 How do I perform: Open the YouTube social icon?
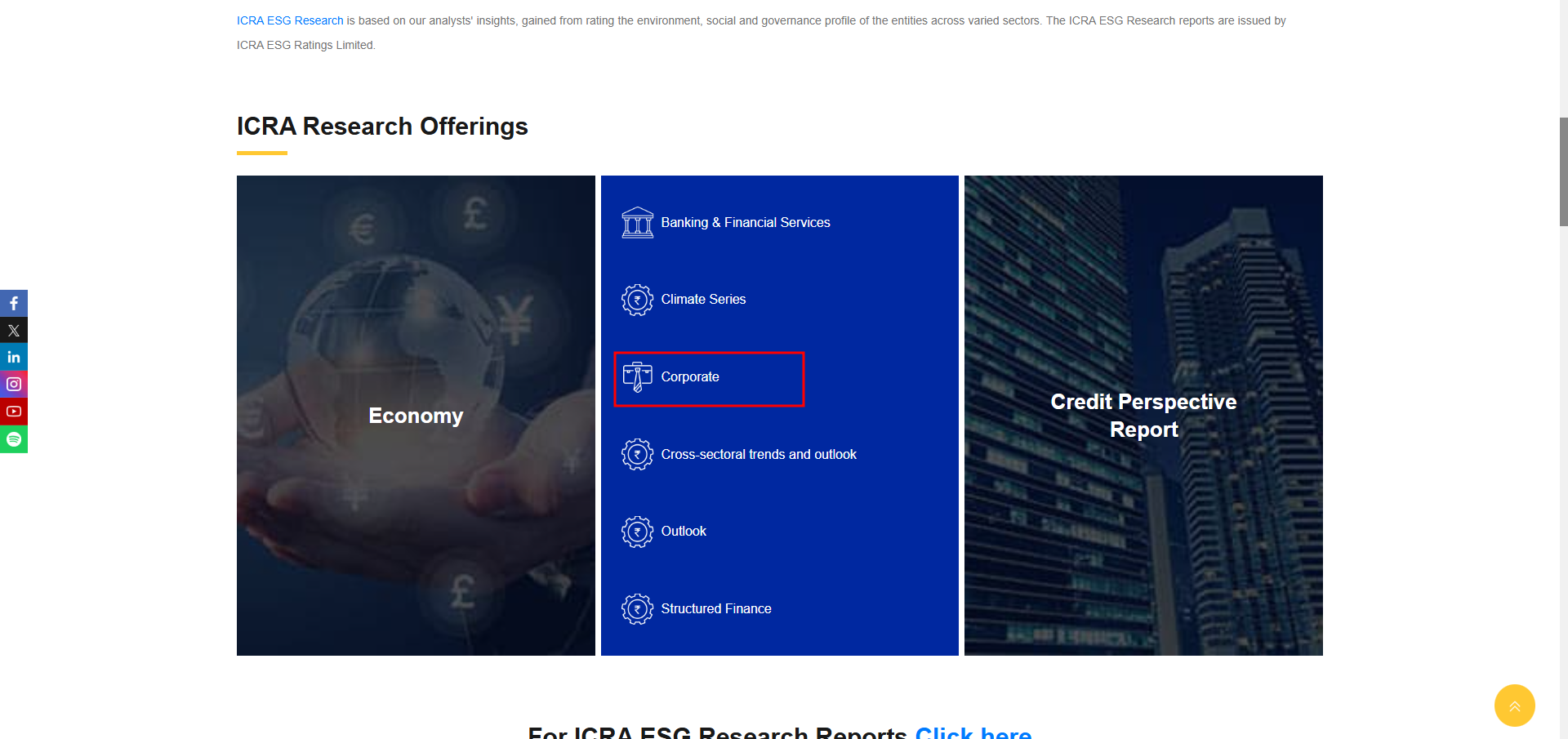14,412
